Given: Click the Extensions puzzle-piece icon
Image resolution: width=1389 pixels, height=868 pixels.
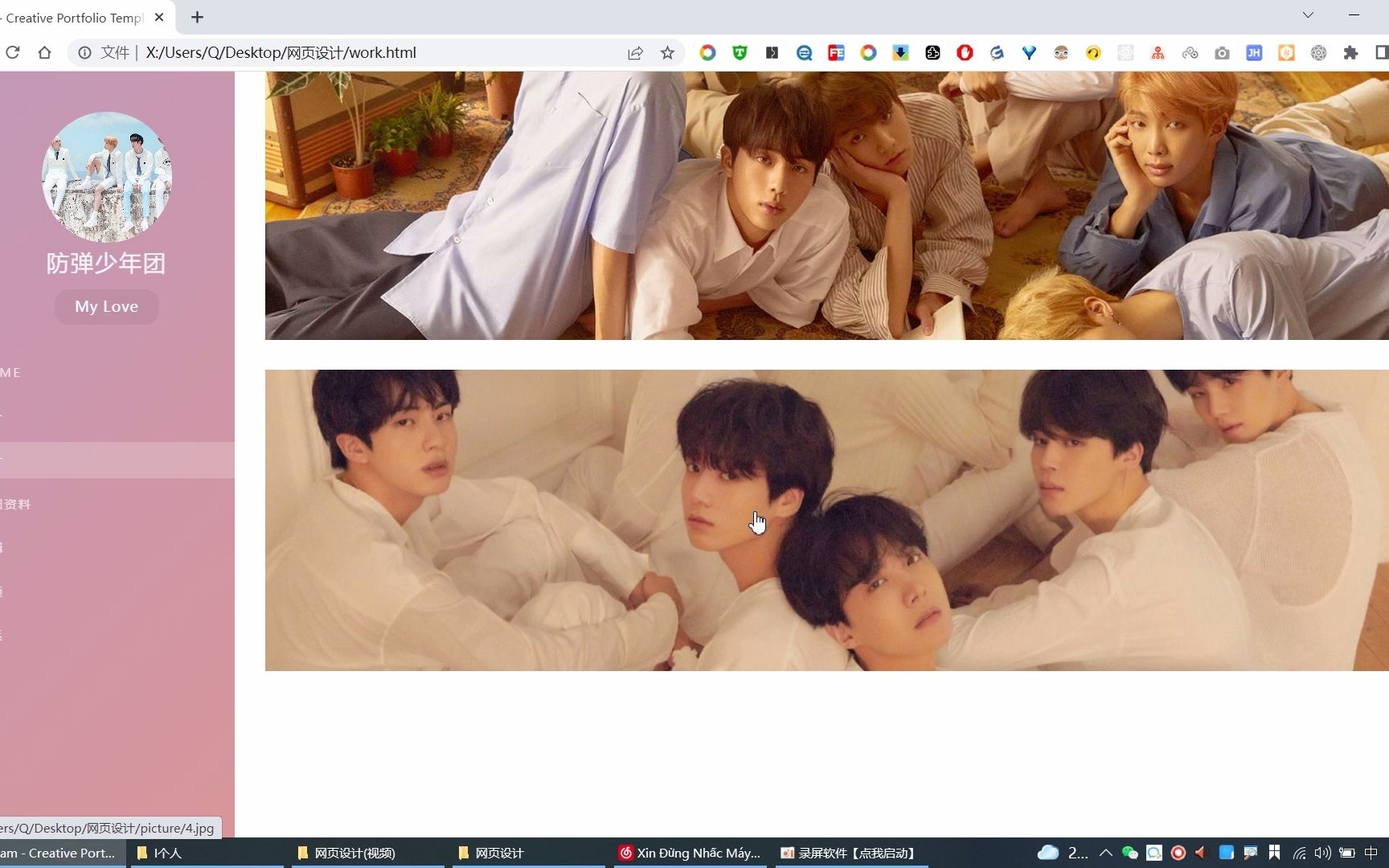Looking at the screenshot, I should (1350, 52).
